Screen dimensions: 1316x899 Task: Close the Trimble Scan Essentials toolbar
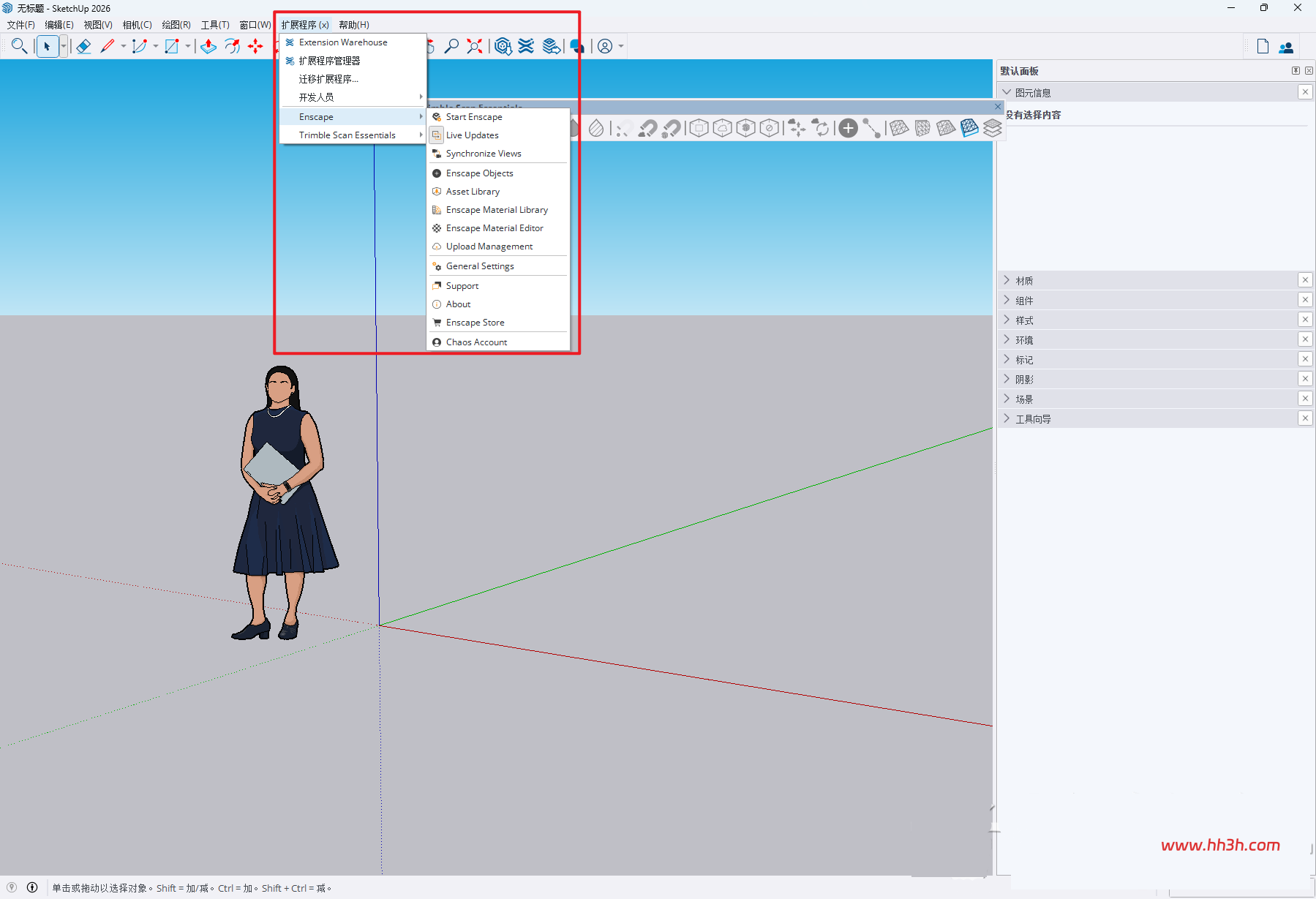998,107
